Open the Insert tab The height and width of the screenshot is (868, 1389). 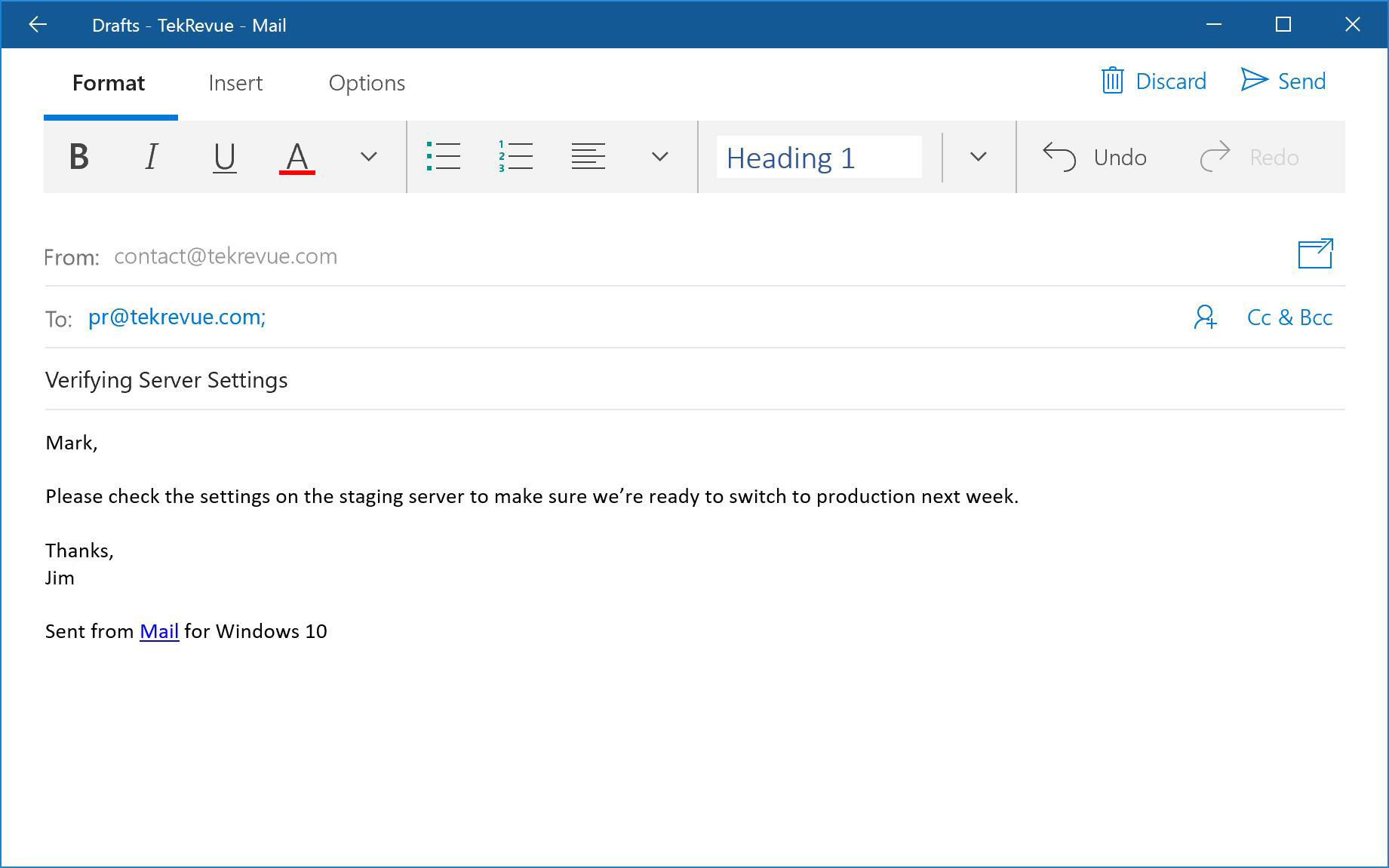coord(235,83)
